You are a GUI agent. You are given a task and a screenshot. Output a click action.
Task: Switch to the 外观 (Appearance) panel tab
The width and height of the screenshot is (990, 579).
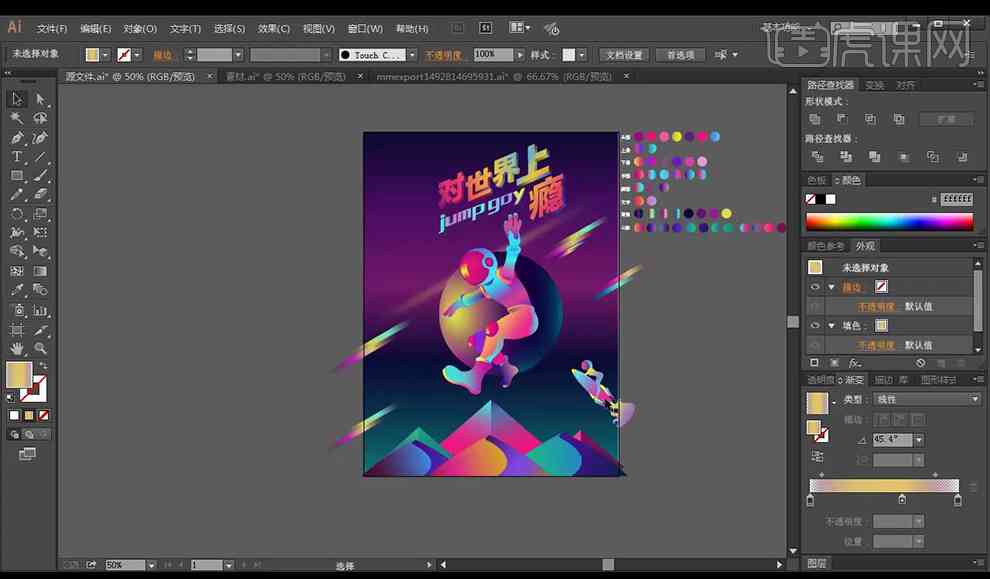click(865, 246)
